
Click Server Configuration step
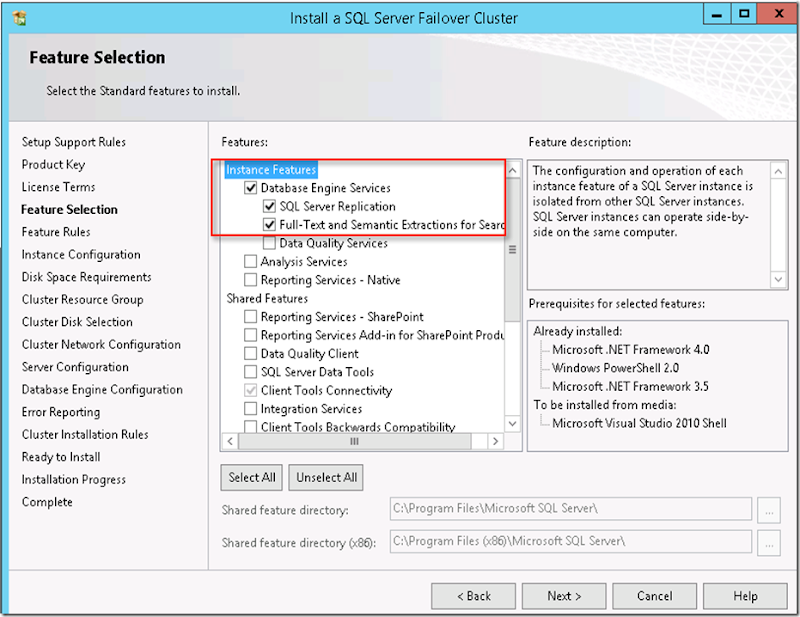75,367
